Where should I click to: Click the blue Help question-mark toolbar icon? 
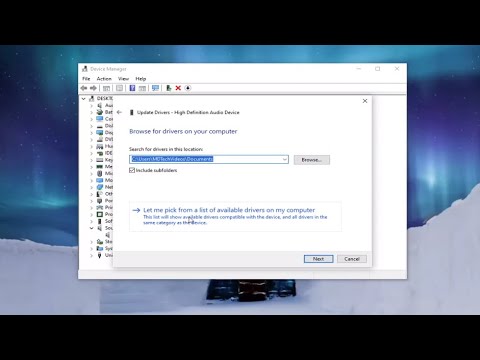click(x=132, y=88)
